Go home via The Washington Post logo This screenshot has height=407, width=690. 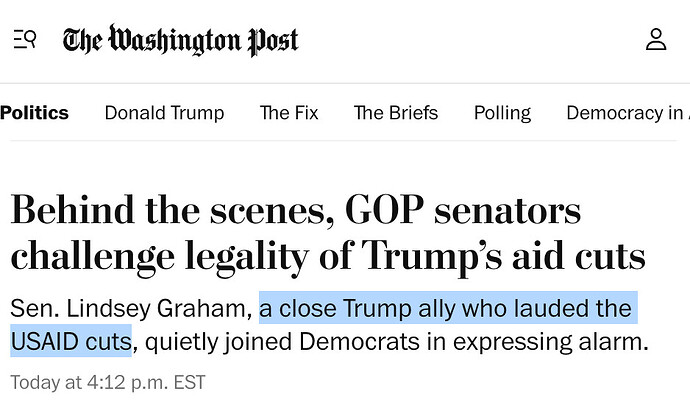[x=180, y=40]
